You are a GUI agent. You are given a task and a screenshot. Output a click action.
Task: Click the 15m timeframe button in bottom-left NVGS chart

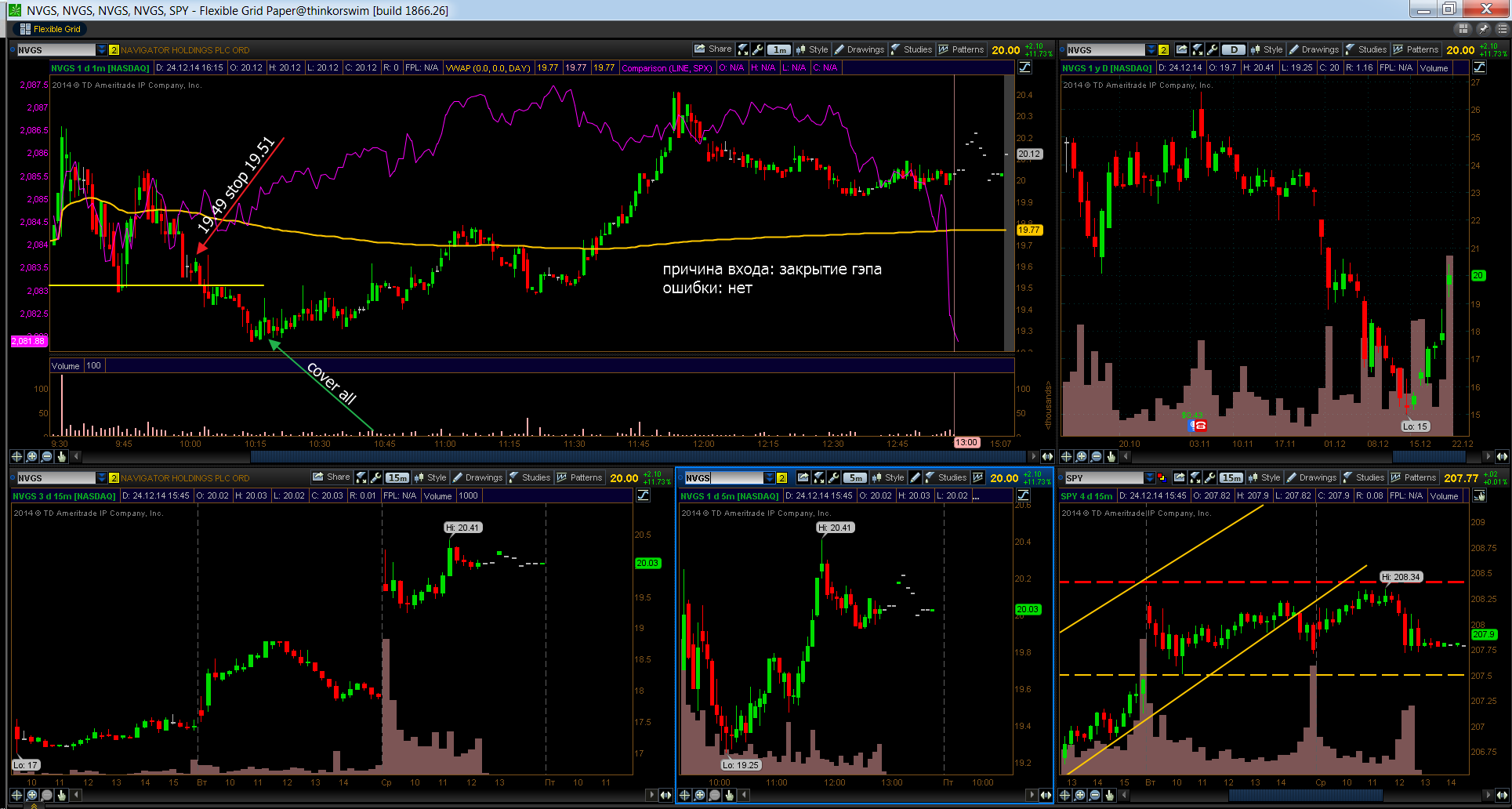pos(397,477)
